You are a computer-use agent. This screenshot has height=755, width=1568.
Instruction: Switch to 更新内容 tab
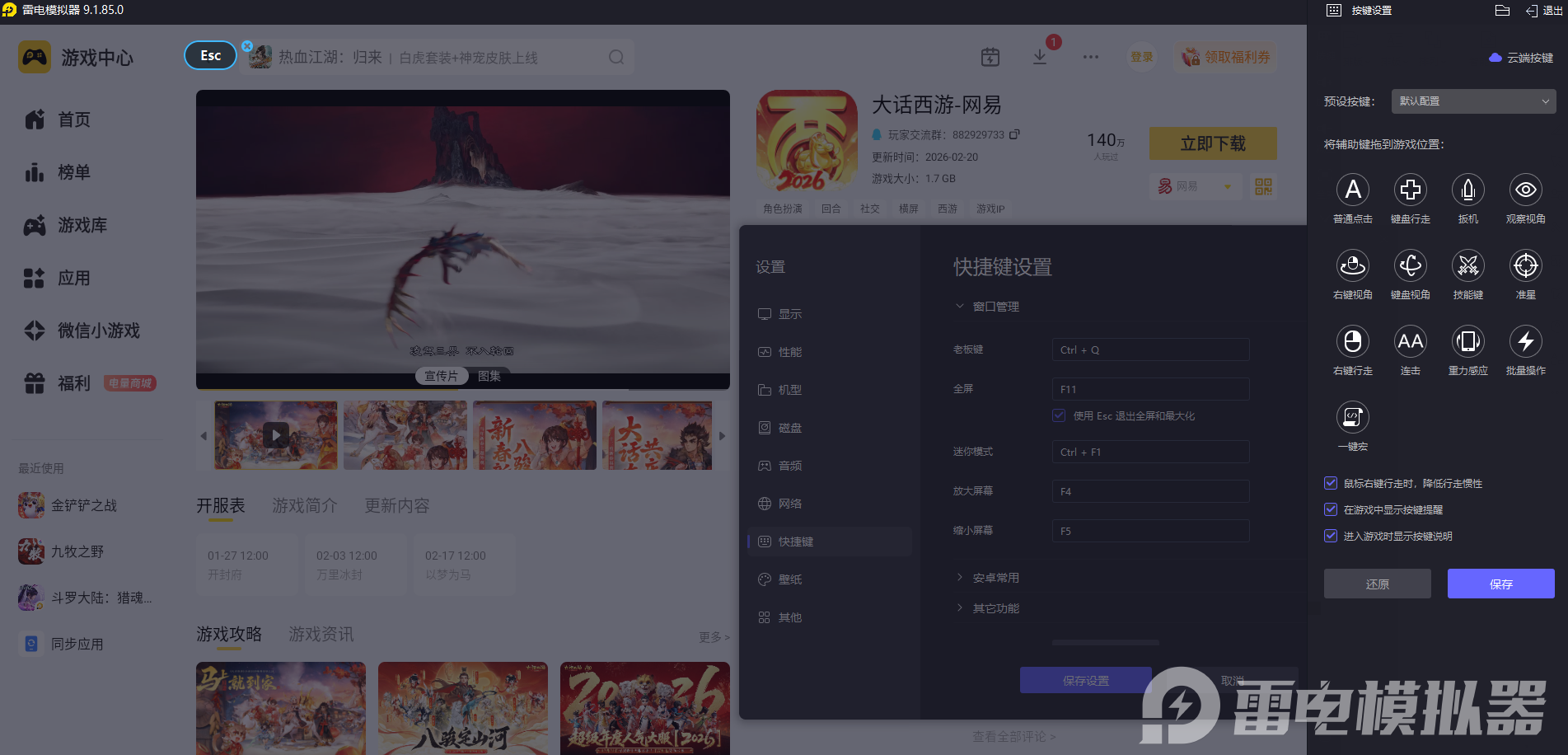point(397,505)
